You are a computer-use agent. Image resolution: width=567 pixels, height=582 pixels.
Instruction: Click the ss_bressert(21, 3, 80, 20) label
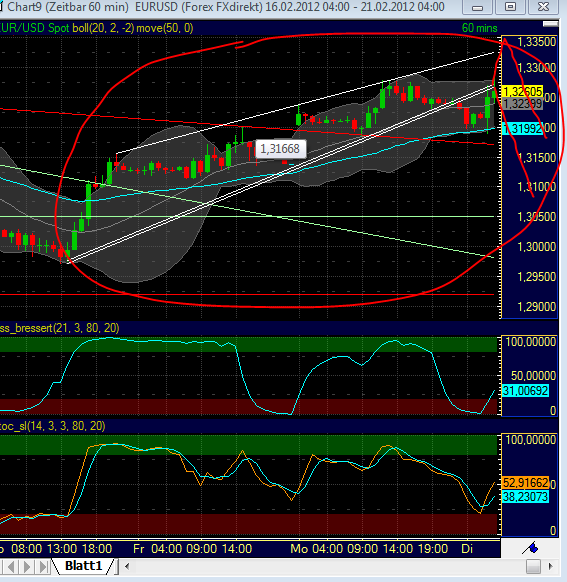click(59, 328)
